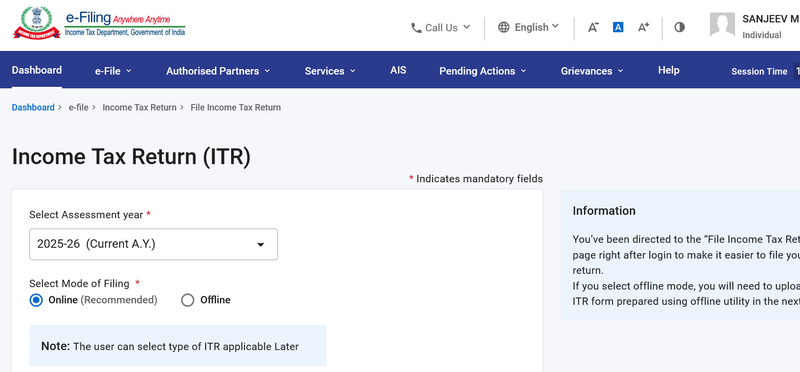Click the globe icon beside English
This screenshot has height=372, width=800.
(x=504, y=27)
